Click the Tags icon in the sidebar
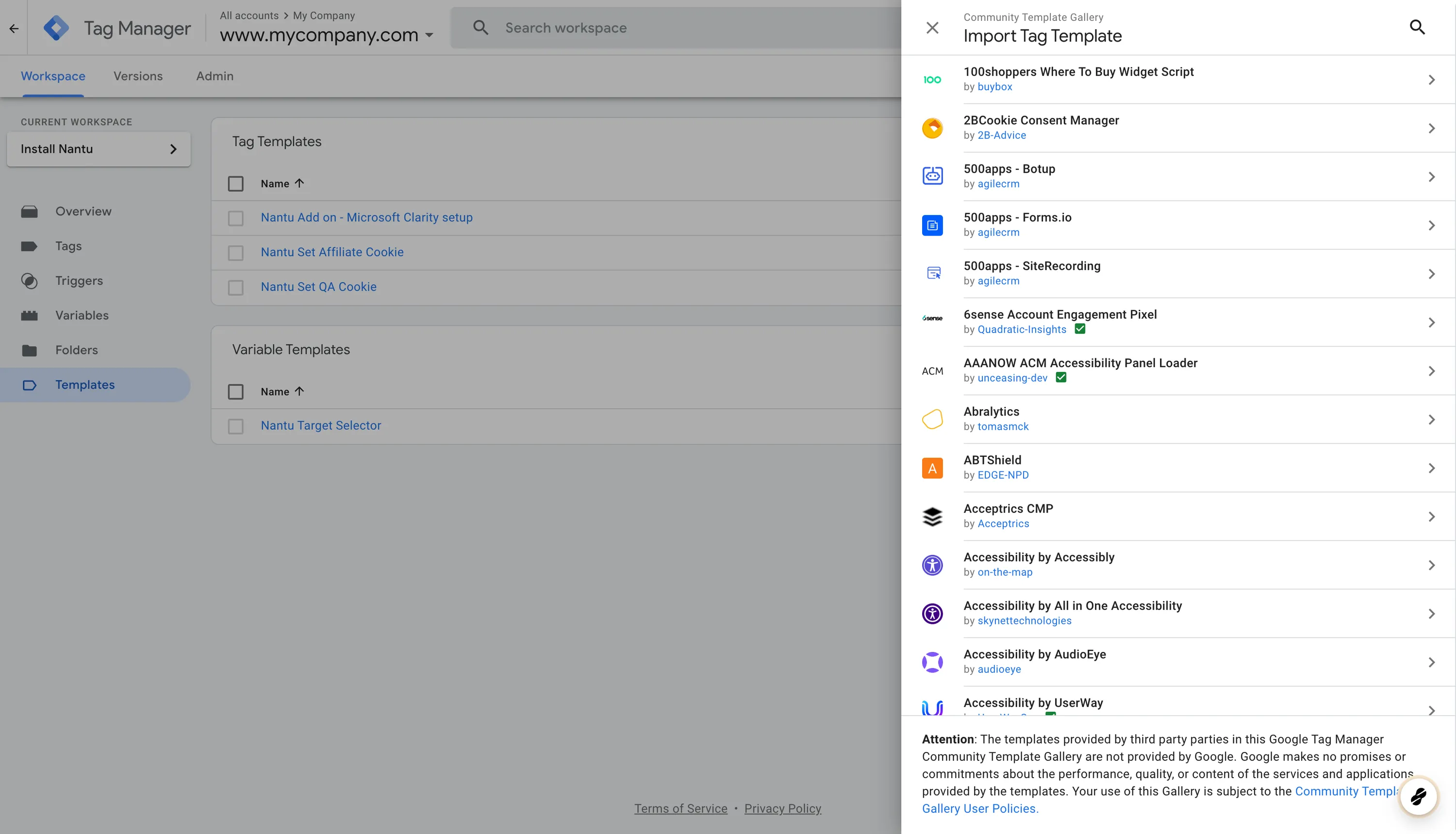 tap(29, 246)
